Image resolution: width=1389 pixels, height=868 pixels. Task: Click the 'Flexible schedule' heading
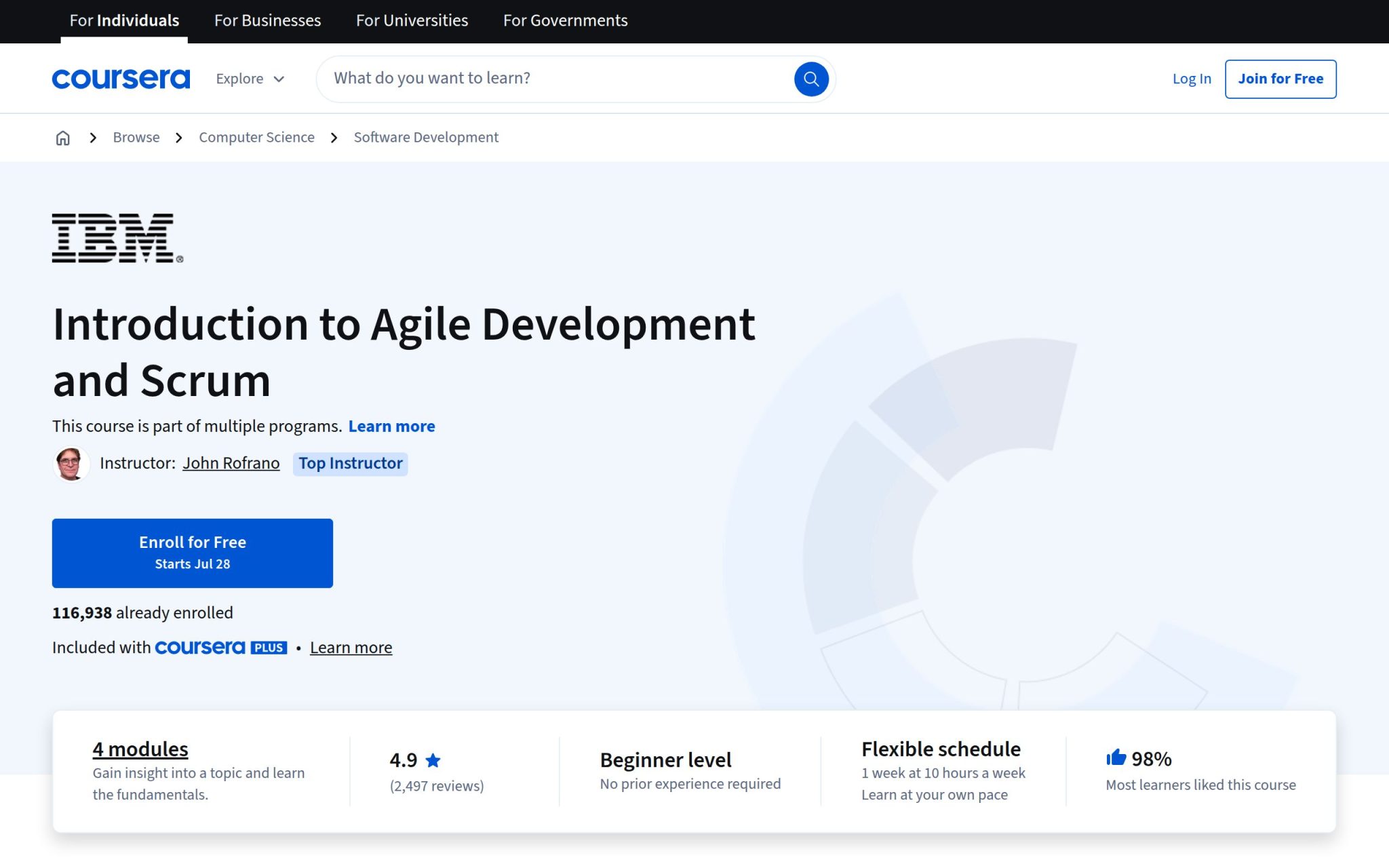[x=941, y=749]
